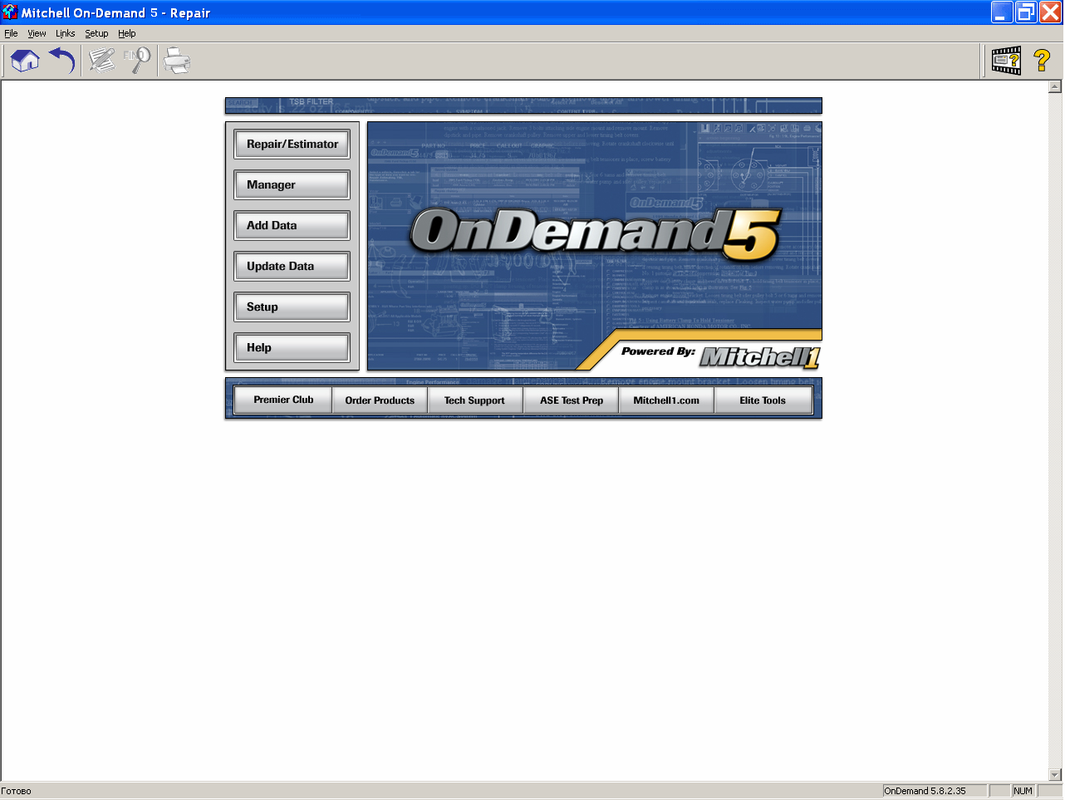This screenshot has width=1065, height=800.
Task: Click the scrollbar up arrow
Action: pyautogui.click(x=1054, y=87)
